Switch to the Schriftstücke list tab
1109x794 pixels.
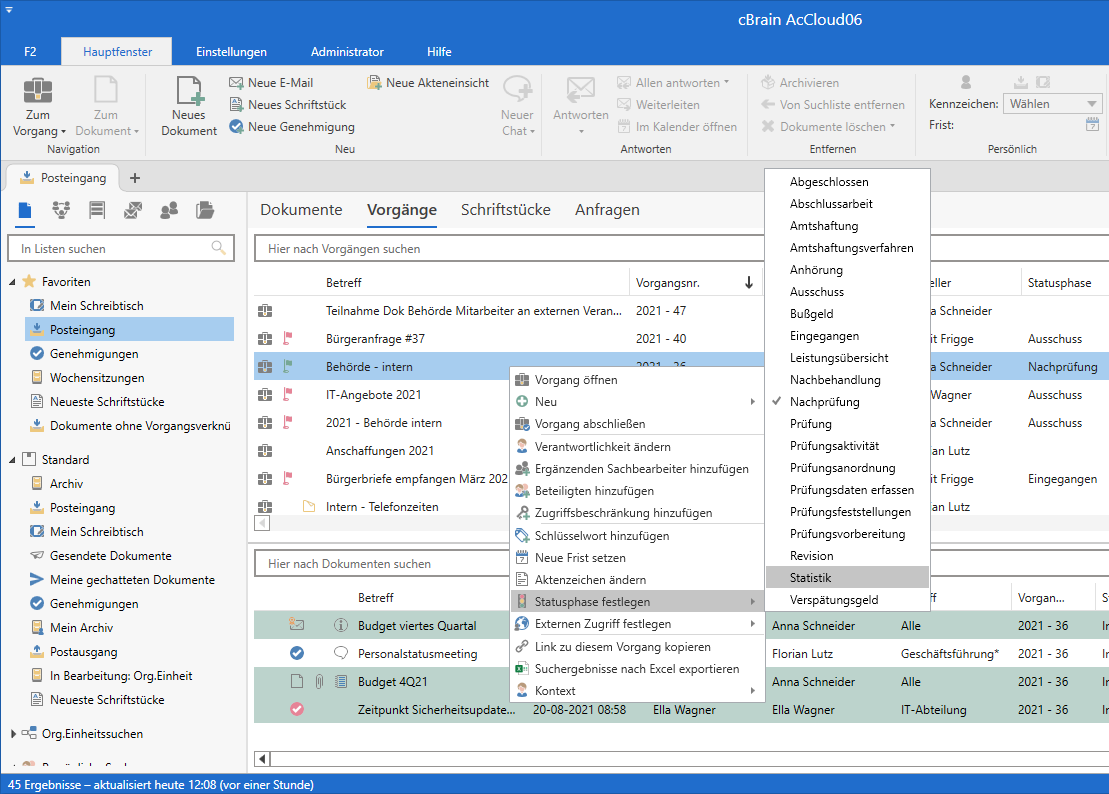click(x=505, y=210)
